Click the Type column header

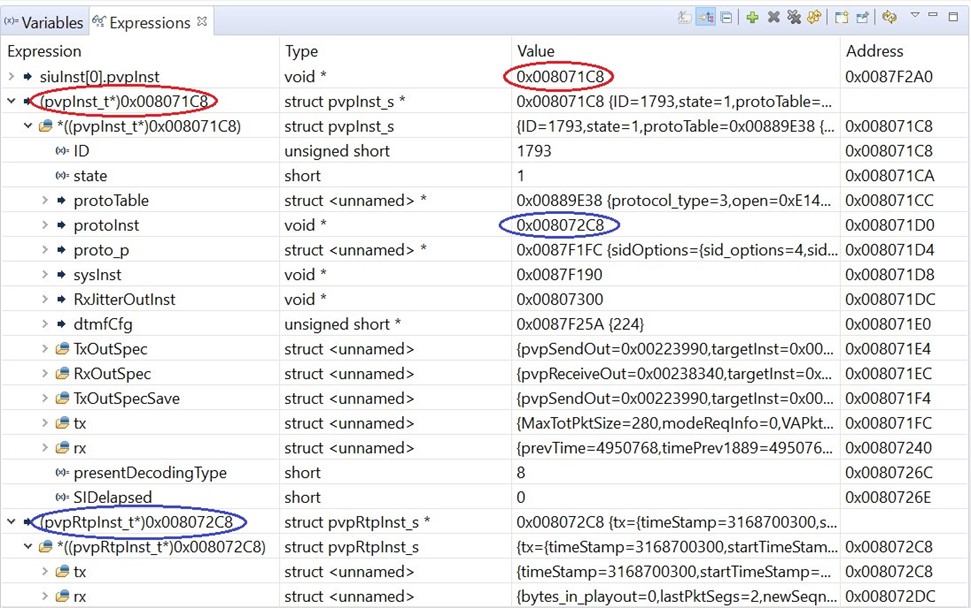(x=301, y=51)
